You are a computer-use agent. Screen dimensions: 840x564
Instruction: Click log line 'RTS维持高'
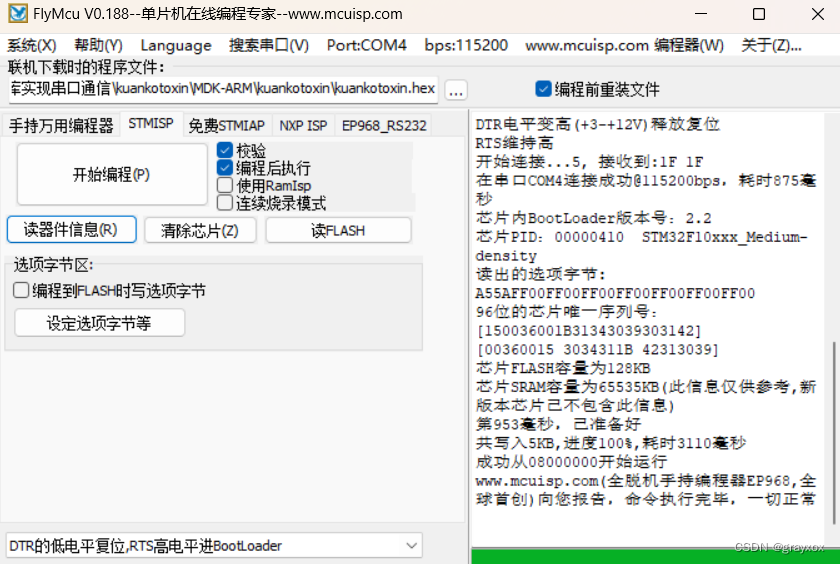pos(514,143)
